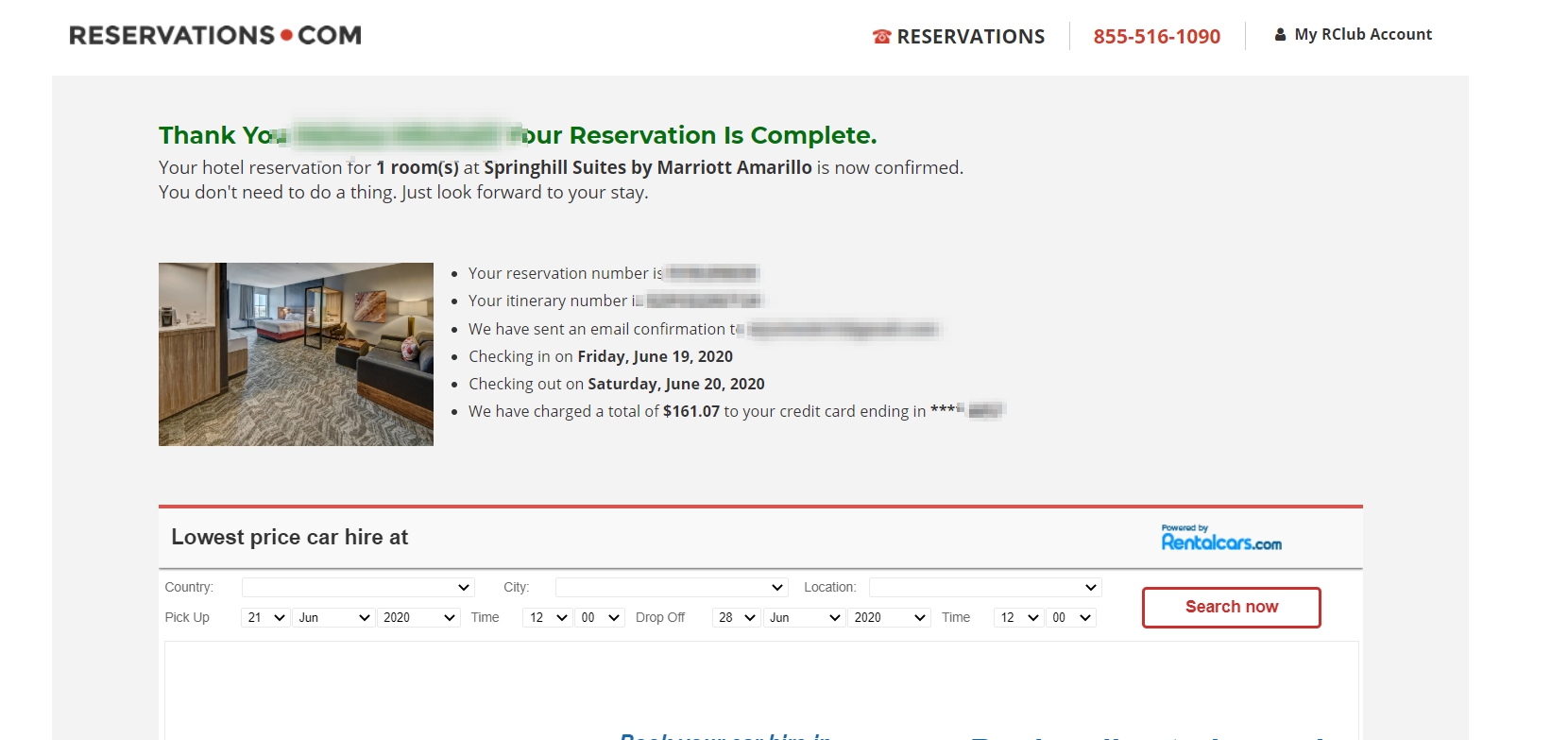Expand the drop-off month dropdown next to 28
This screenshot has width=1568, height=740.
pos(804,617)
